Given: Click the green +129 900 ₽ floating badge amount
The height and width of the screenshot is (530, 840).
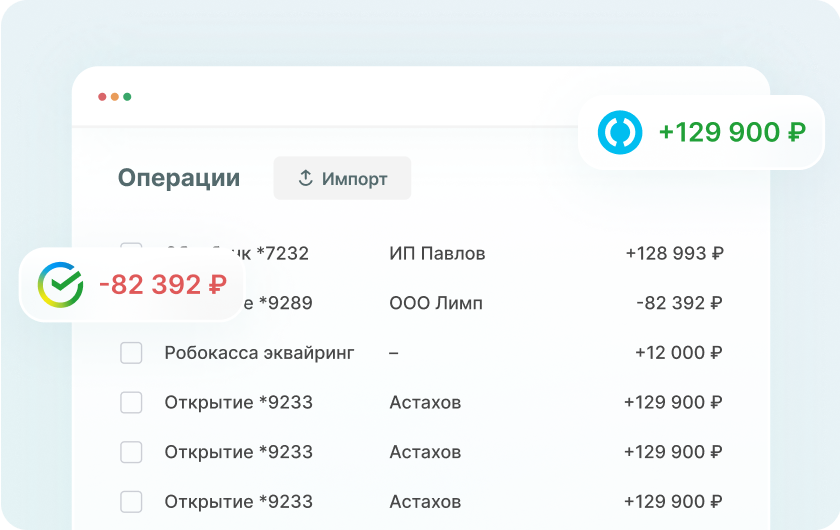Looking at the screenshot, I should click(732, 132).
